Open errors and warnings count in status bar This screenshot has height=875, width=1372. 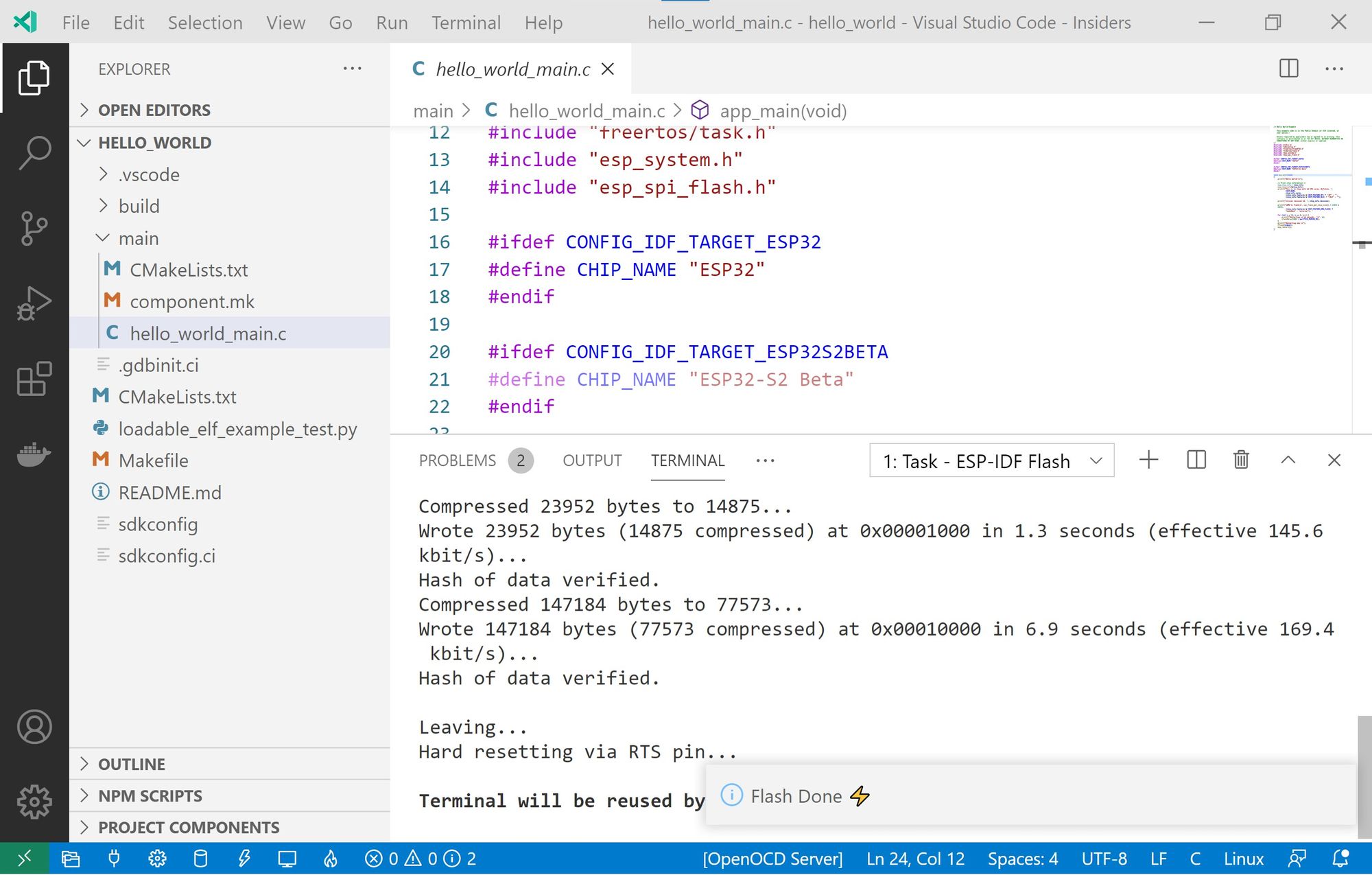[421, 859]
